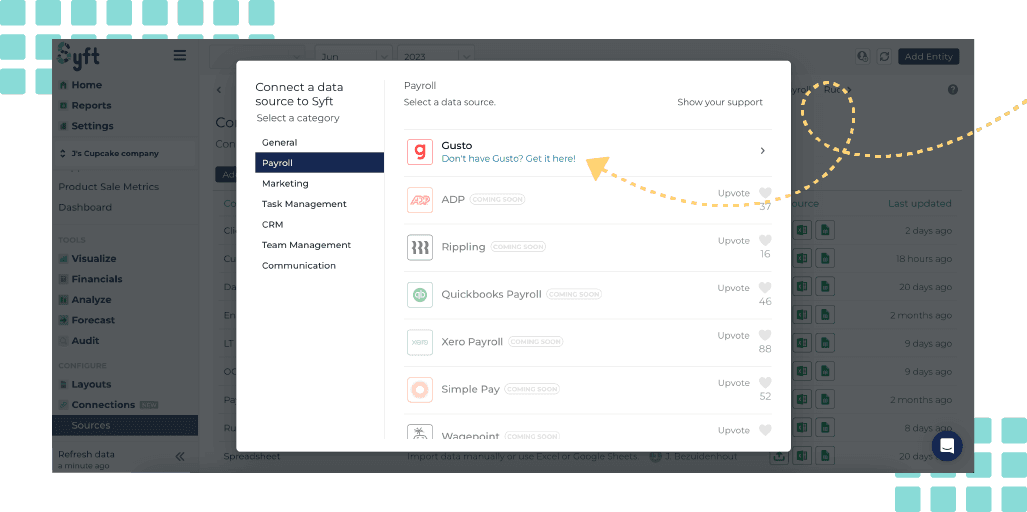Click the "Show your support" text
The height and width of the screenshot is (512, 1027).
tap(720, 102)
